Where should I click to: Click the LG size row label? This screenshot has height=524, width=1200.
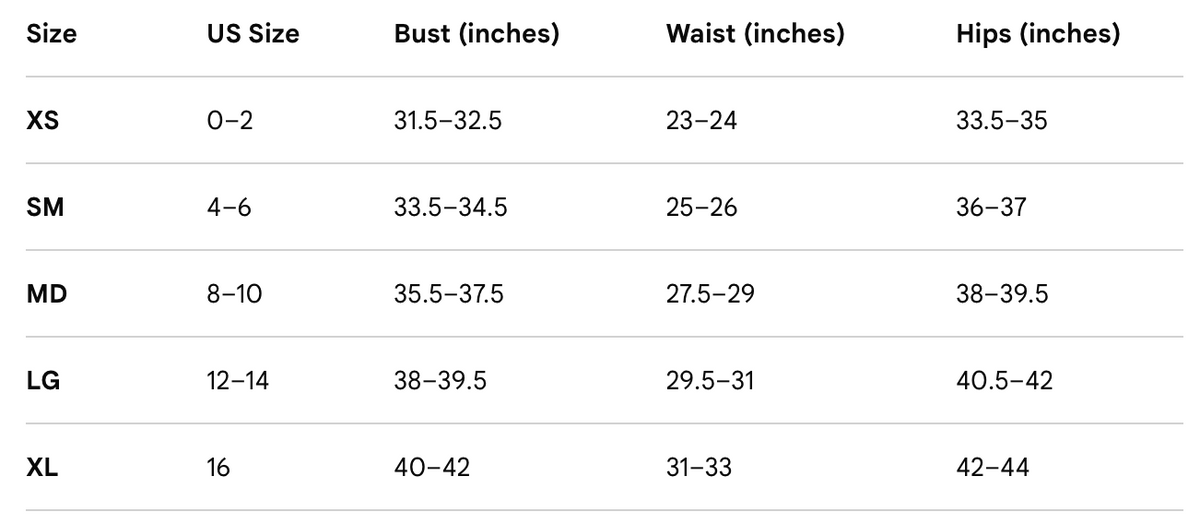click(x=43, y=380)
